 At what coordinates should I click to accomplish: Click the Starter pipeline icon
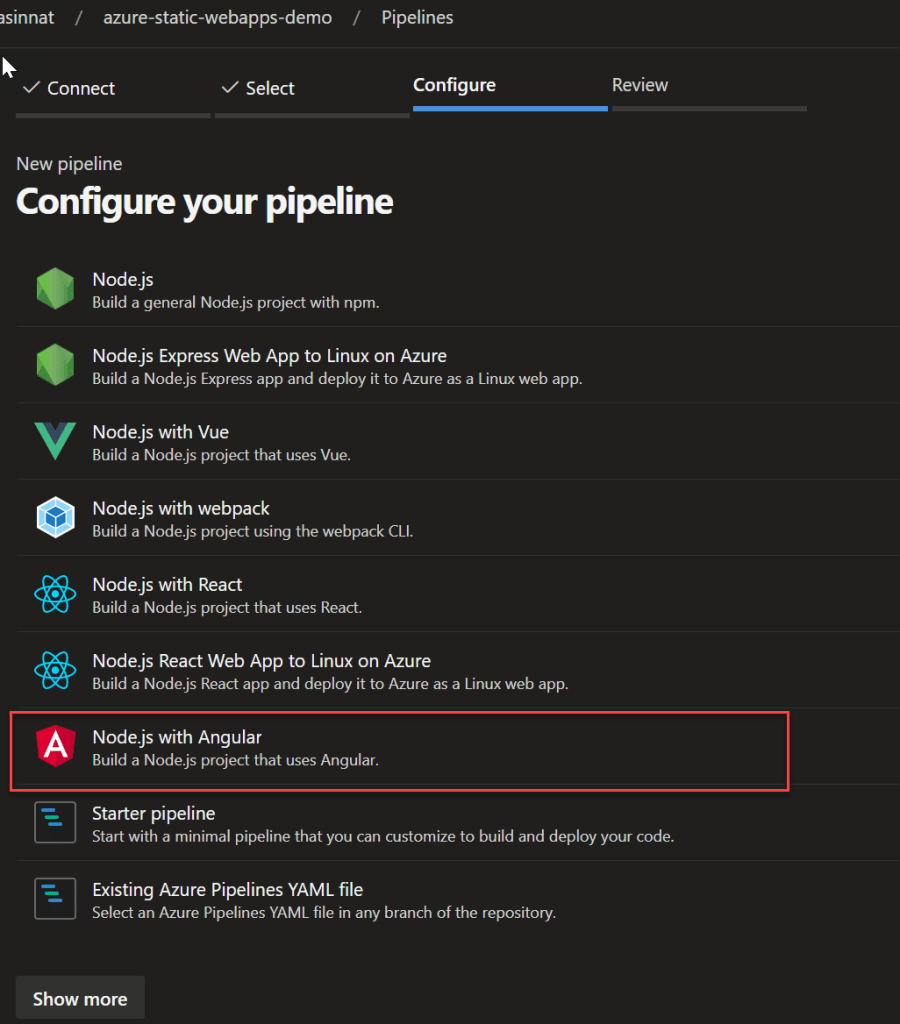[55, 822]
